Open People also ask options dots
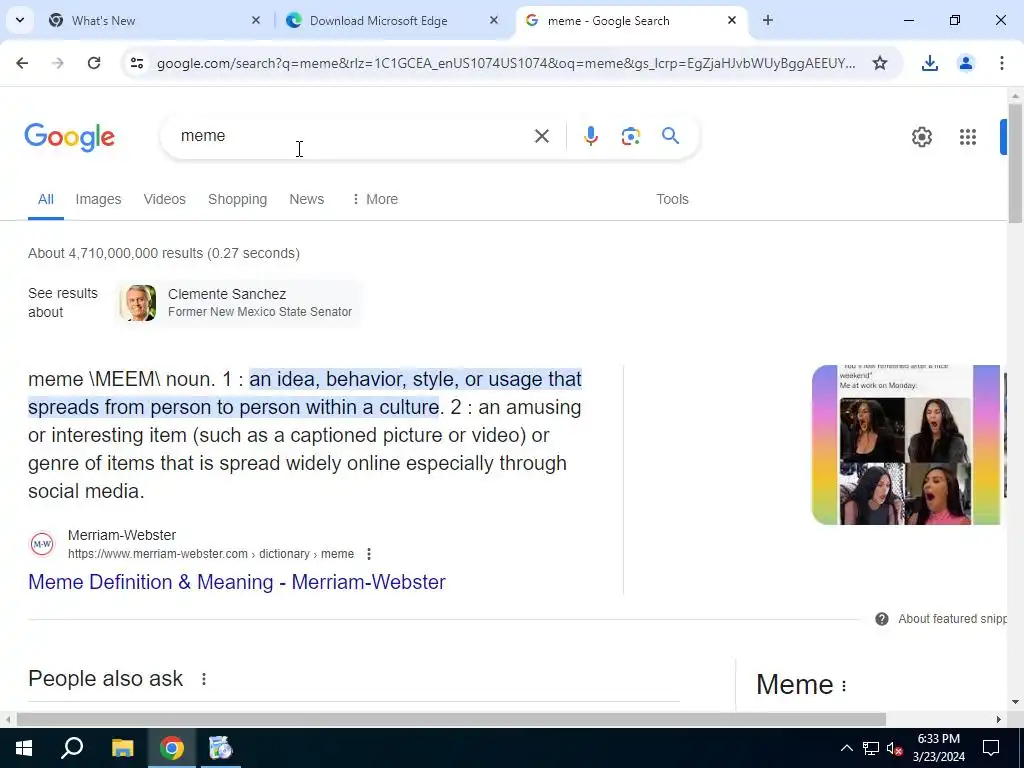This screenshot has height=768, width=1024. click(x=204, y=679)
